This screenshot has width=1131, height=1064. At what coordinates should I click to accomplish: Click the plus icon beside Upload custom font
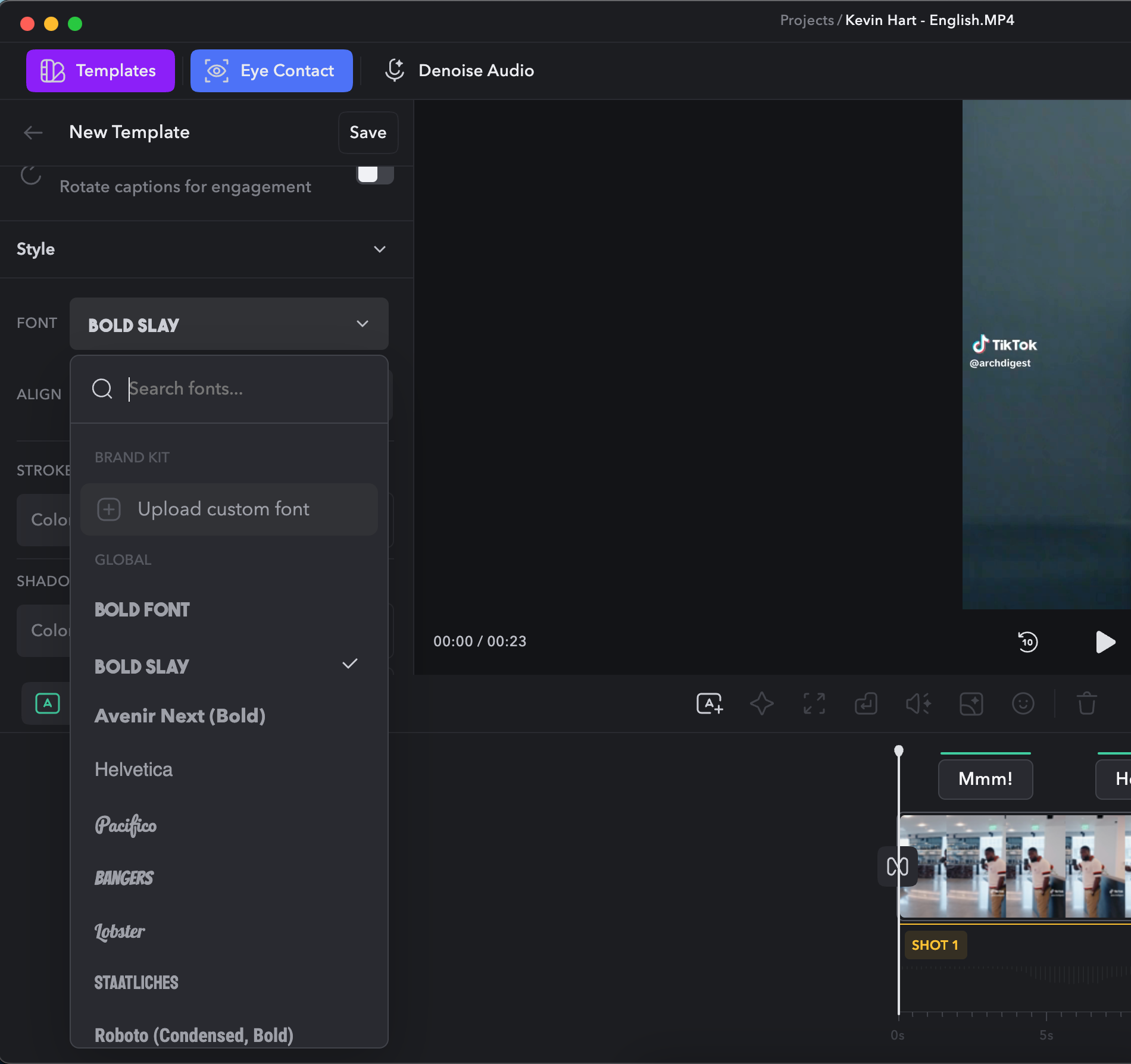[109, 509]
